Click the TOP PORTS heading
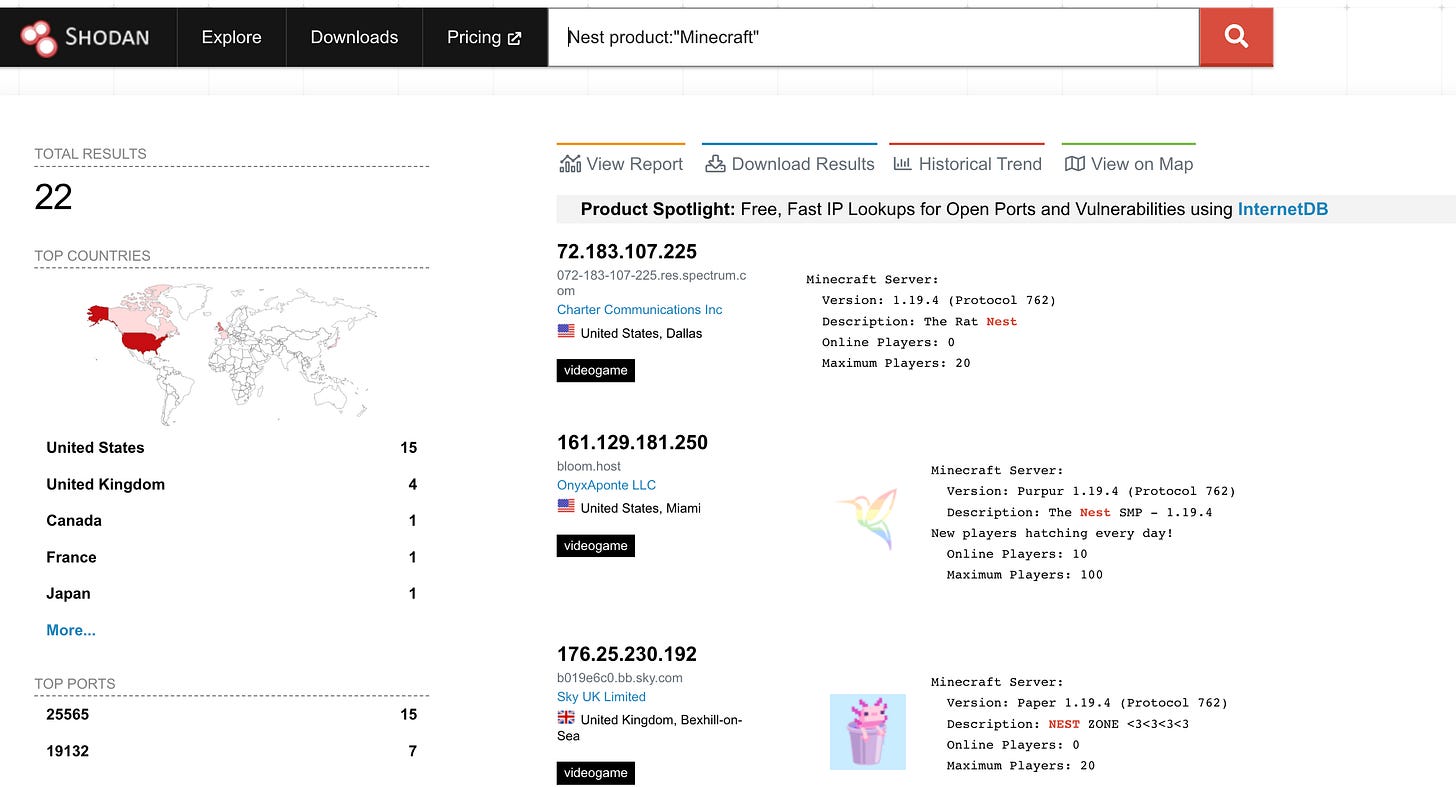 pyautogui.click(x=75, y=684)
